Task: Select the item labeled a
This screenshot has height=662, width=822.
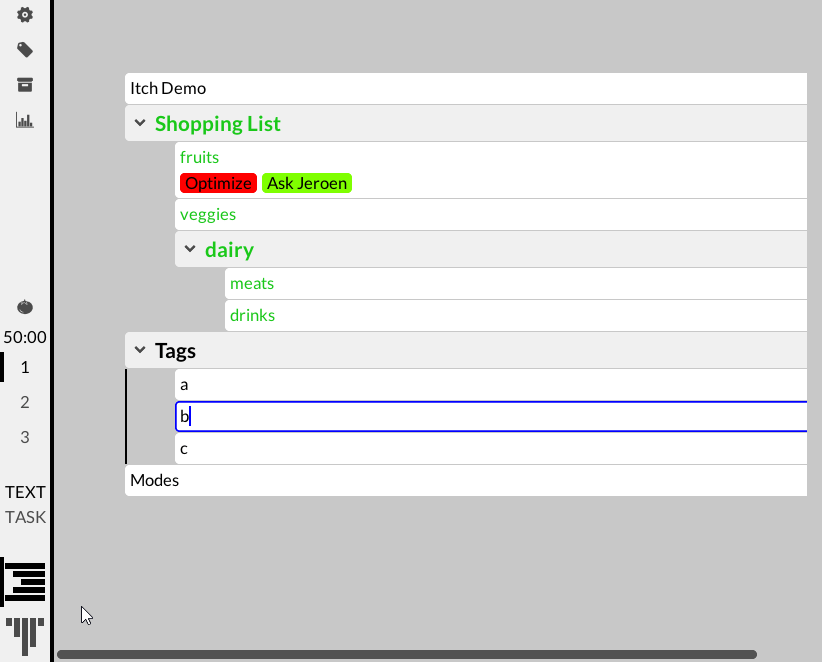Action: click(491, 385)
